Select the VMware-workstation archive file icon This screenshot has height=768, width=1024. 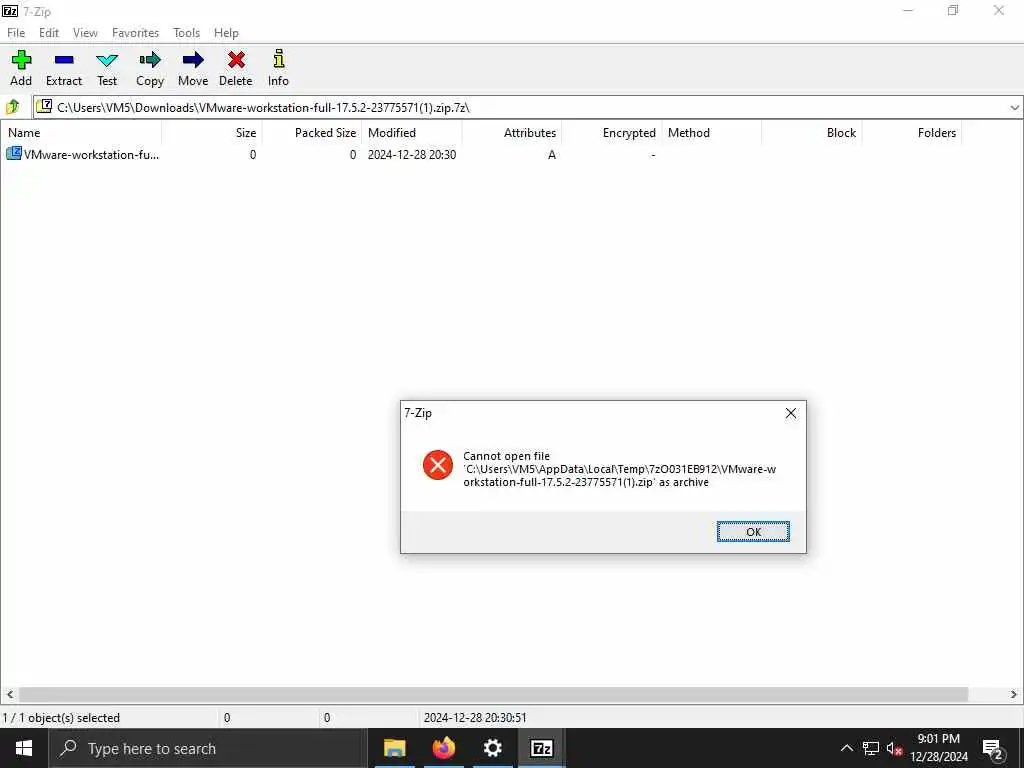click(x=14, y=154)
